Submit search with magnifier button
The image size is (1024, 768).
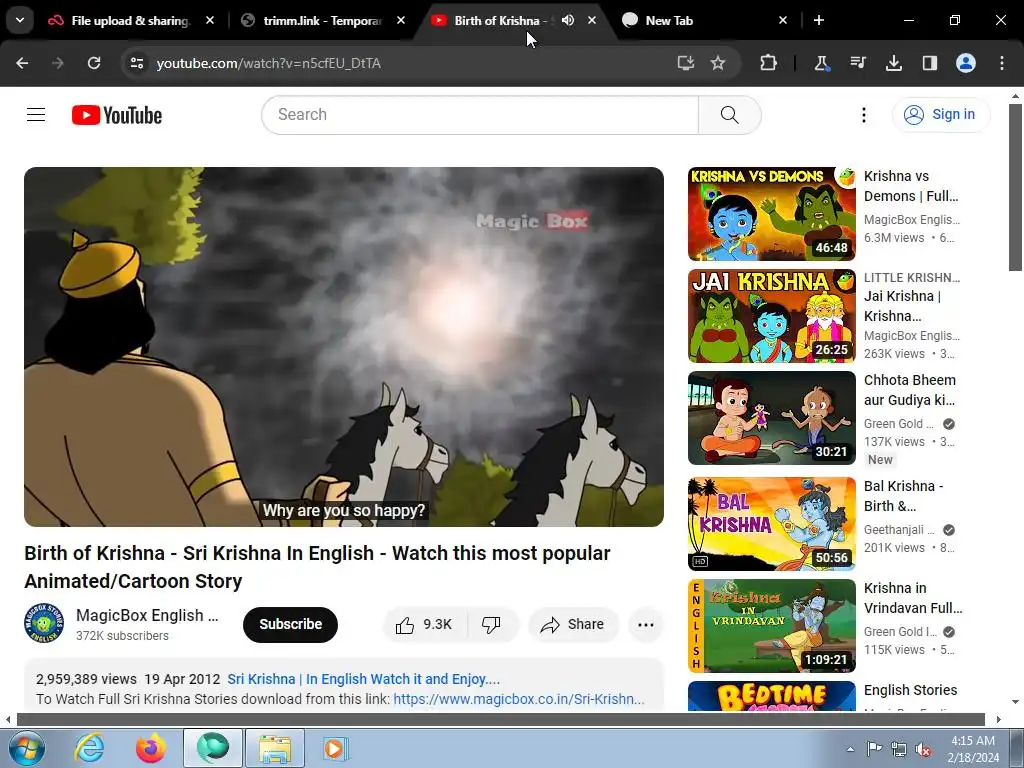729,115
